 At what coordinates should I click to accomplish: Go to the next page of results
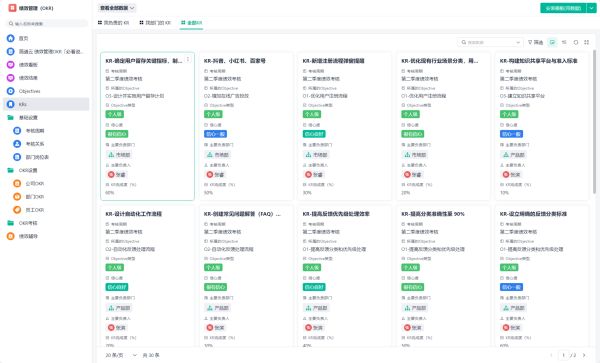pyautogui.click(x=584, y=355)
